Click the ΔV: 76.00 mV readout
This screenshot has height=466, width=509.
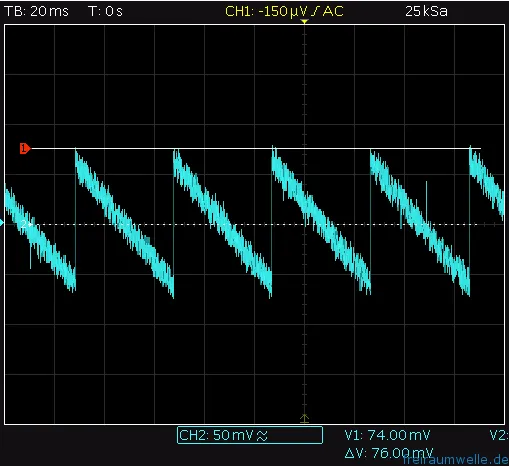[388, 453]
